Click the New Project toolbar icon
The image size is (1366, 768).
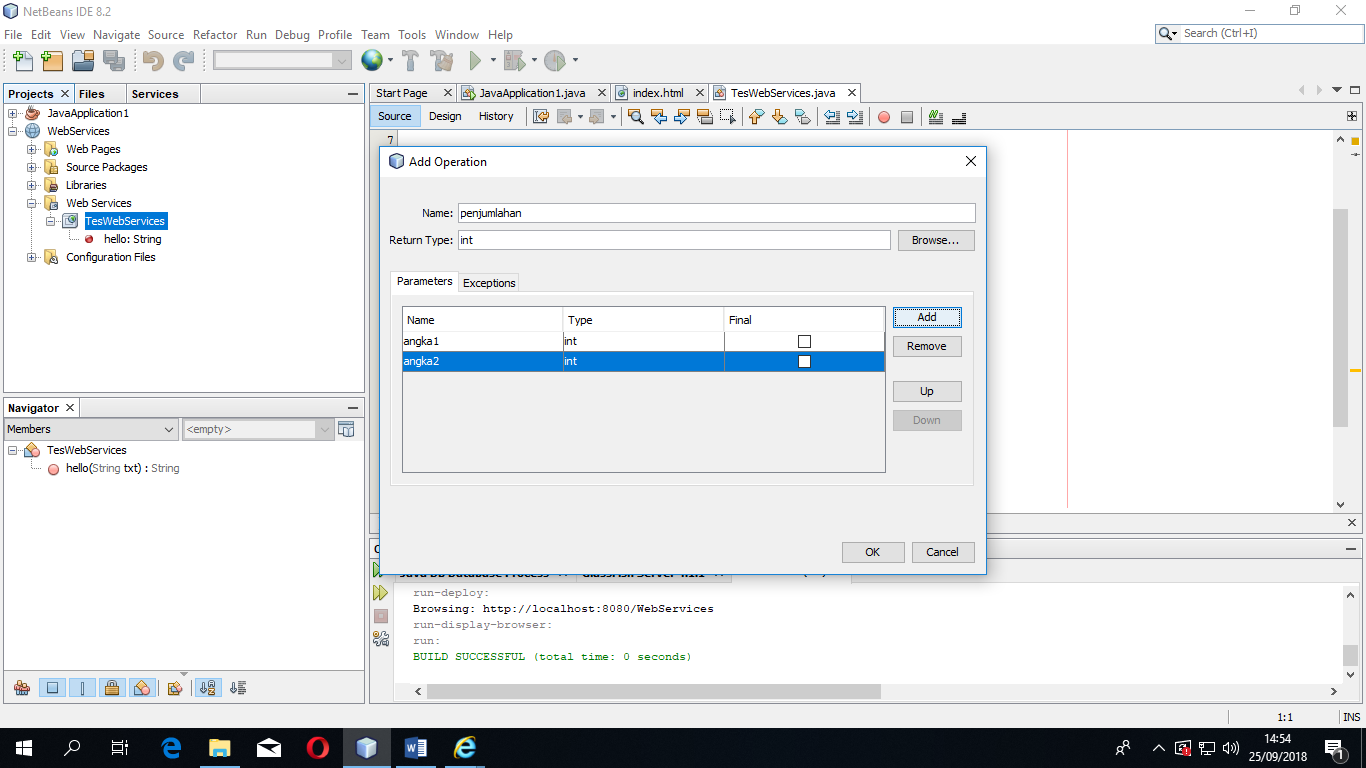click(52, 61)
